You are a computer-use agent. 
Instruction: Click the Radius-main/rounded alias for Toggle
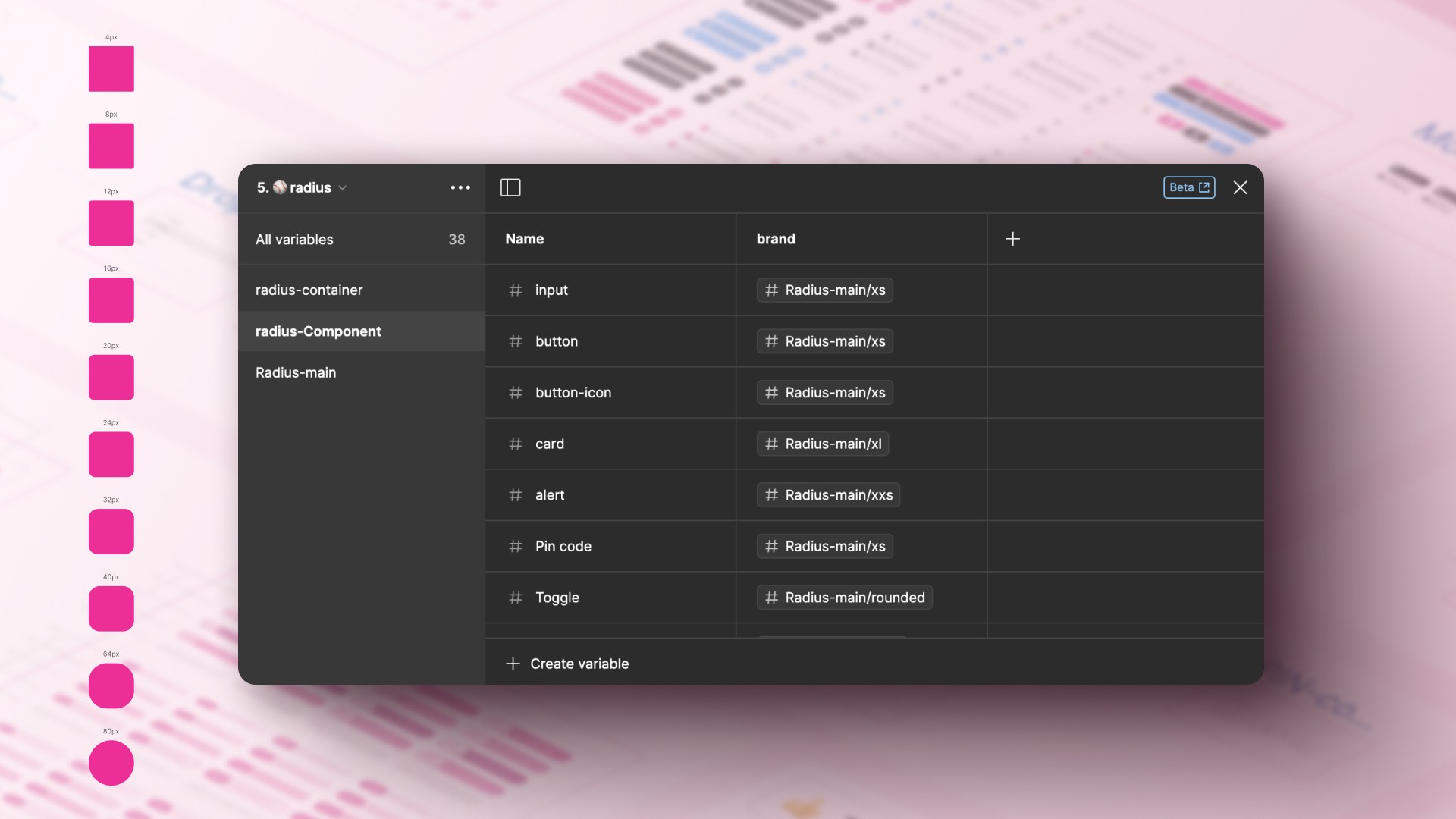point(845,598)
